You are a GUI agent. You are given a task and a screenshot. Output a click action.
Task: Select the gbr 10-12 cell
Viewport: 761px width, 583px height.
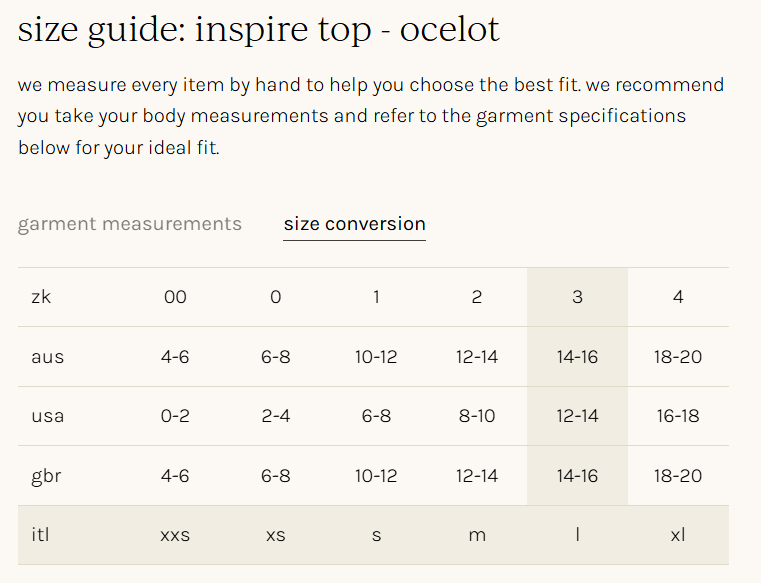coord(376,476)
